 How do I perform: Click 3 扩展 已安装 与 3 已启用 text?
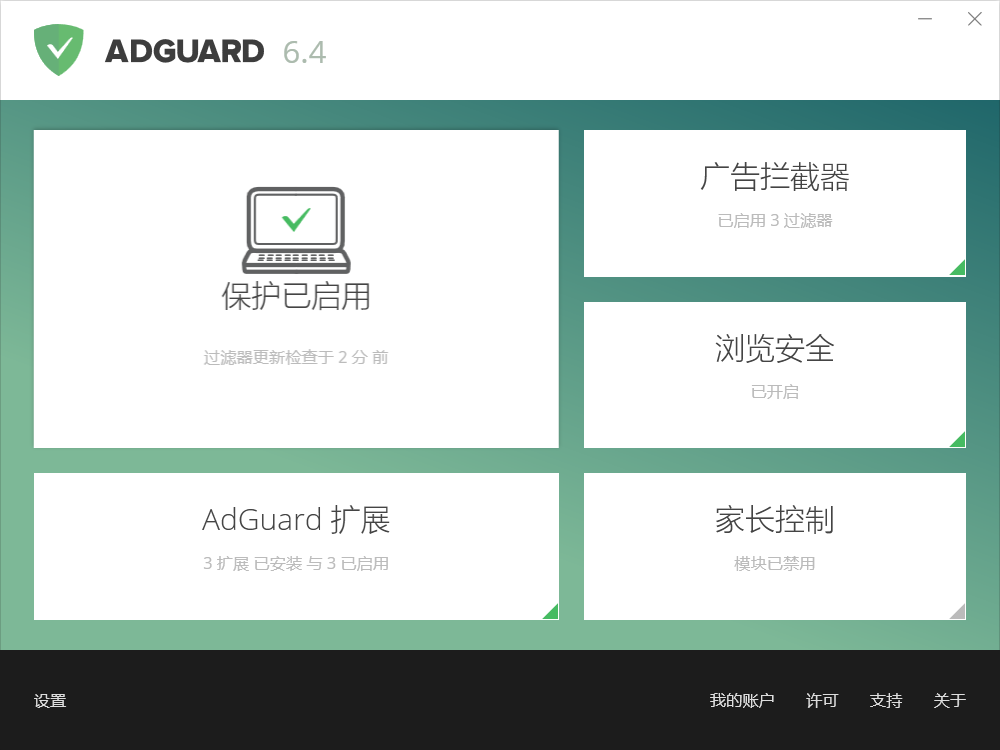tap(296, 563)
